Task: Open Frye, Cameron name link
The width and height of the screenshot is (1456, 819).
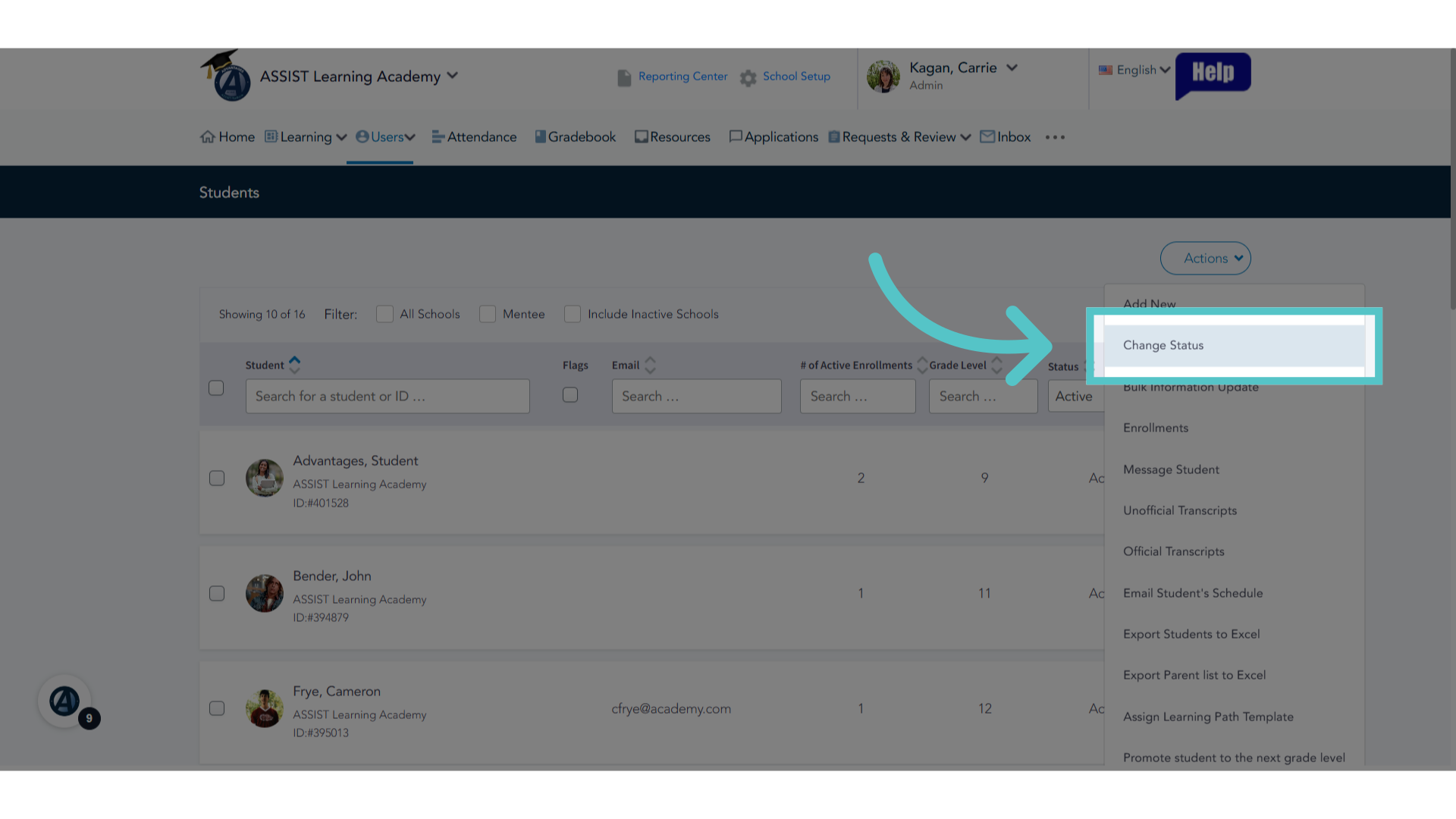Action: [337, 691]
